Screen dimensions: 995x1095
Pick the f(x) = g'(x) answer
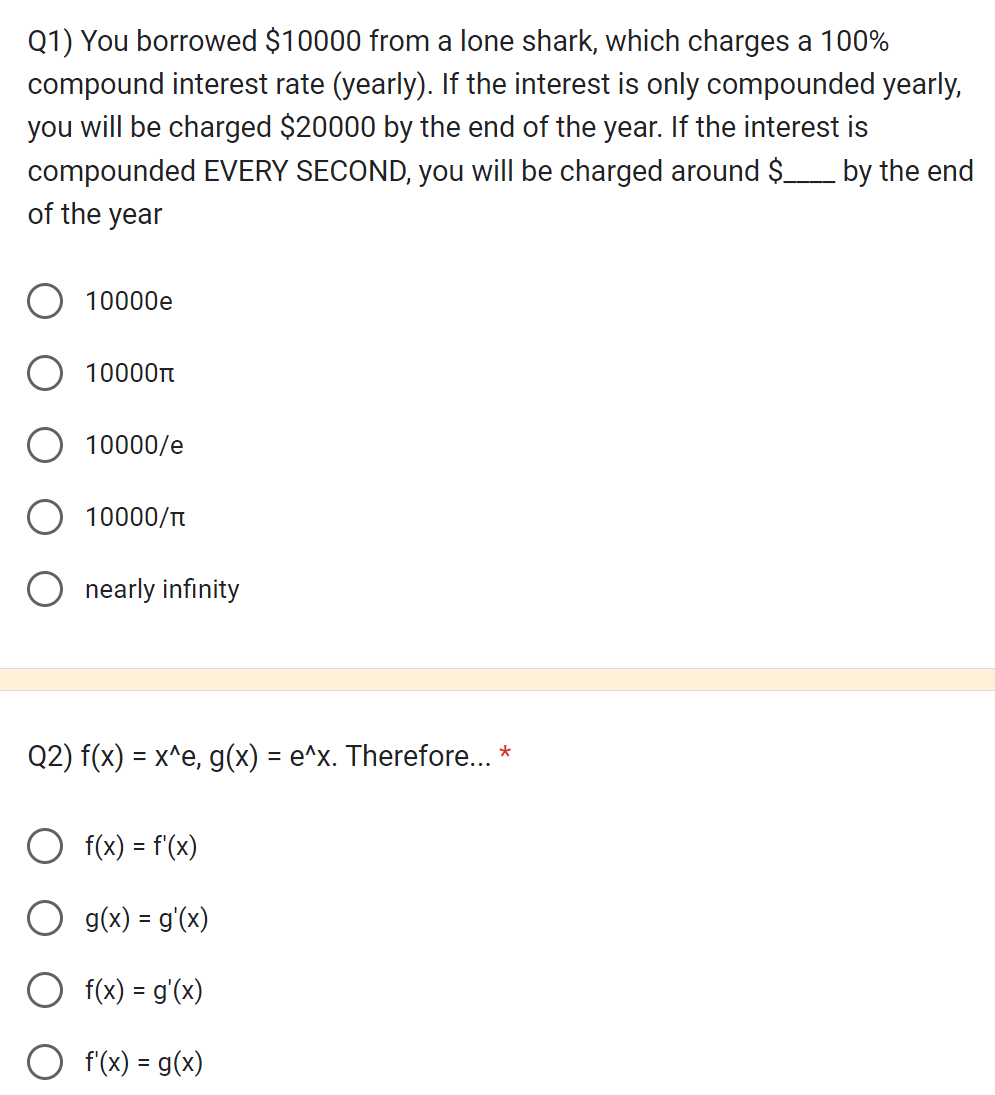[44, 990]
